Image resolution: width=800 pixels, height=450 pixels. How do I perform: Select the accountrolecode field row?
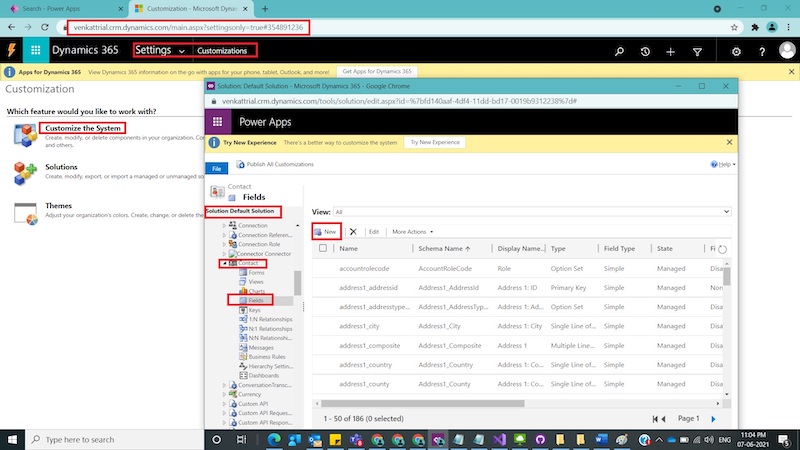point(517,268)
